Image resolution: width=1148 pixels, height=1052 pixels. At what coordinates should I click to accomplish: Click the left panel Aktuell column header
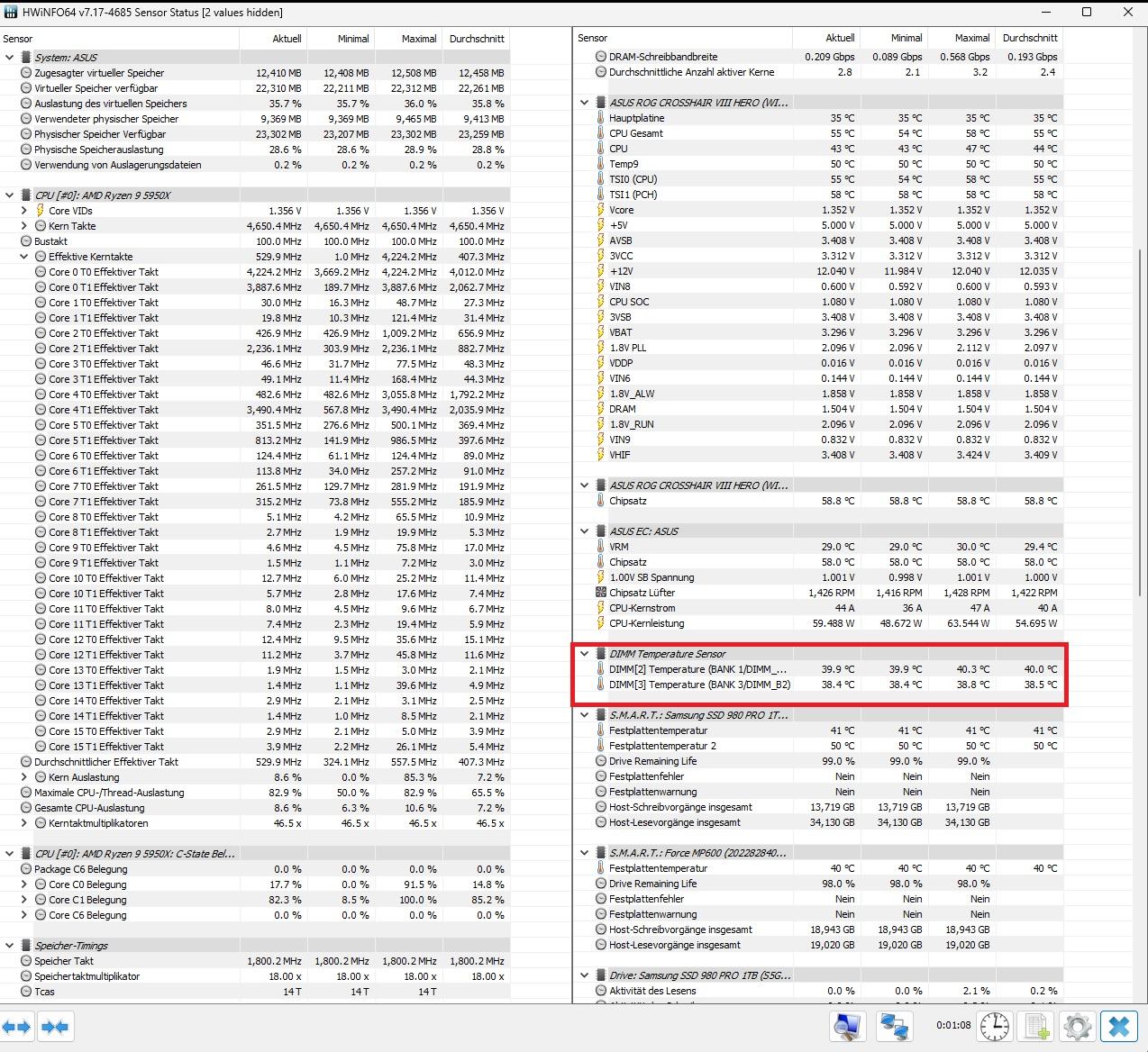[x=273, y=39]
